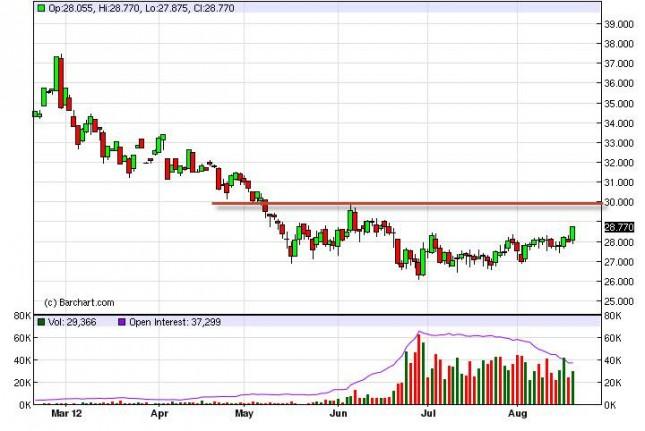Click the 34.000 price axis label

619,123
